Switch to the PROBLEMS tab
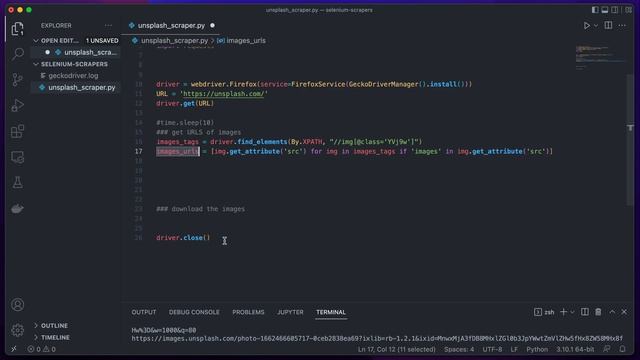Screen dimensions: 640x360 tap(248, 312)
